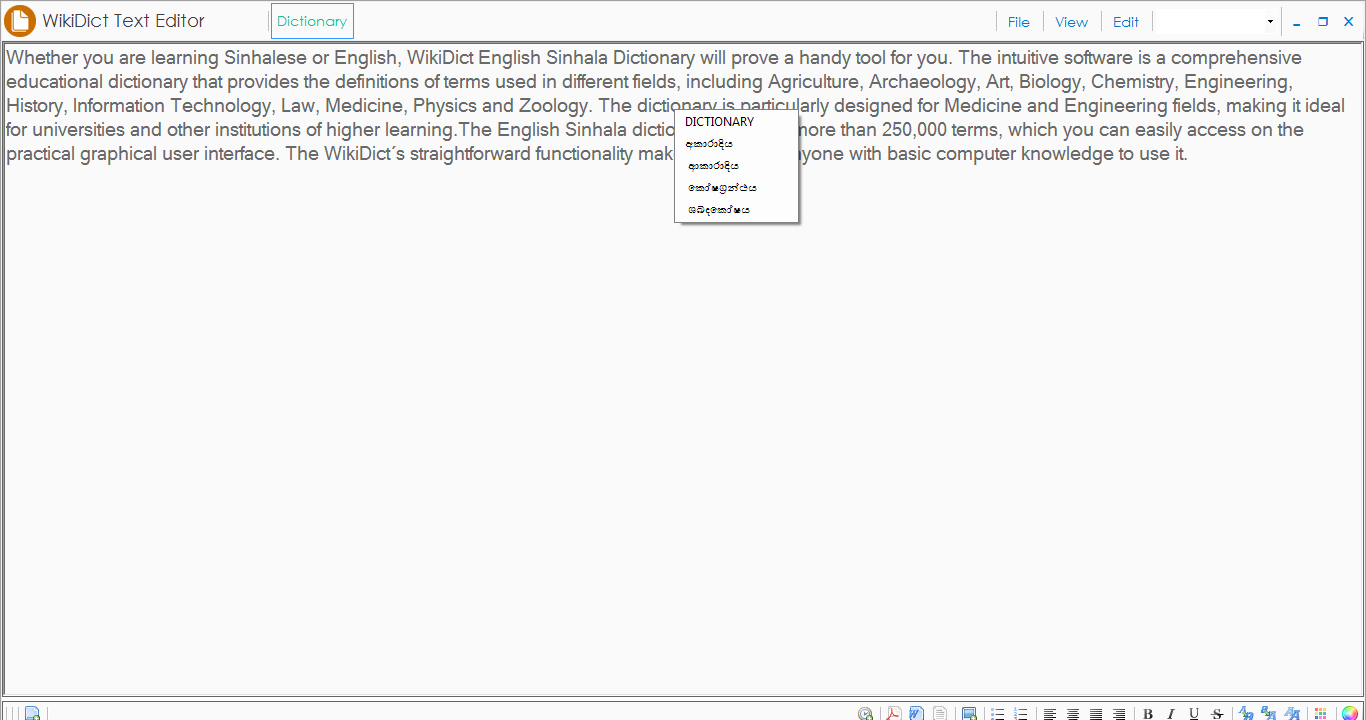
Task: Close the WikiDict Text Editor
Action: [x=1348, y=22]
